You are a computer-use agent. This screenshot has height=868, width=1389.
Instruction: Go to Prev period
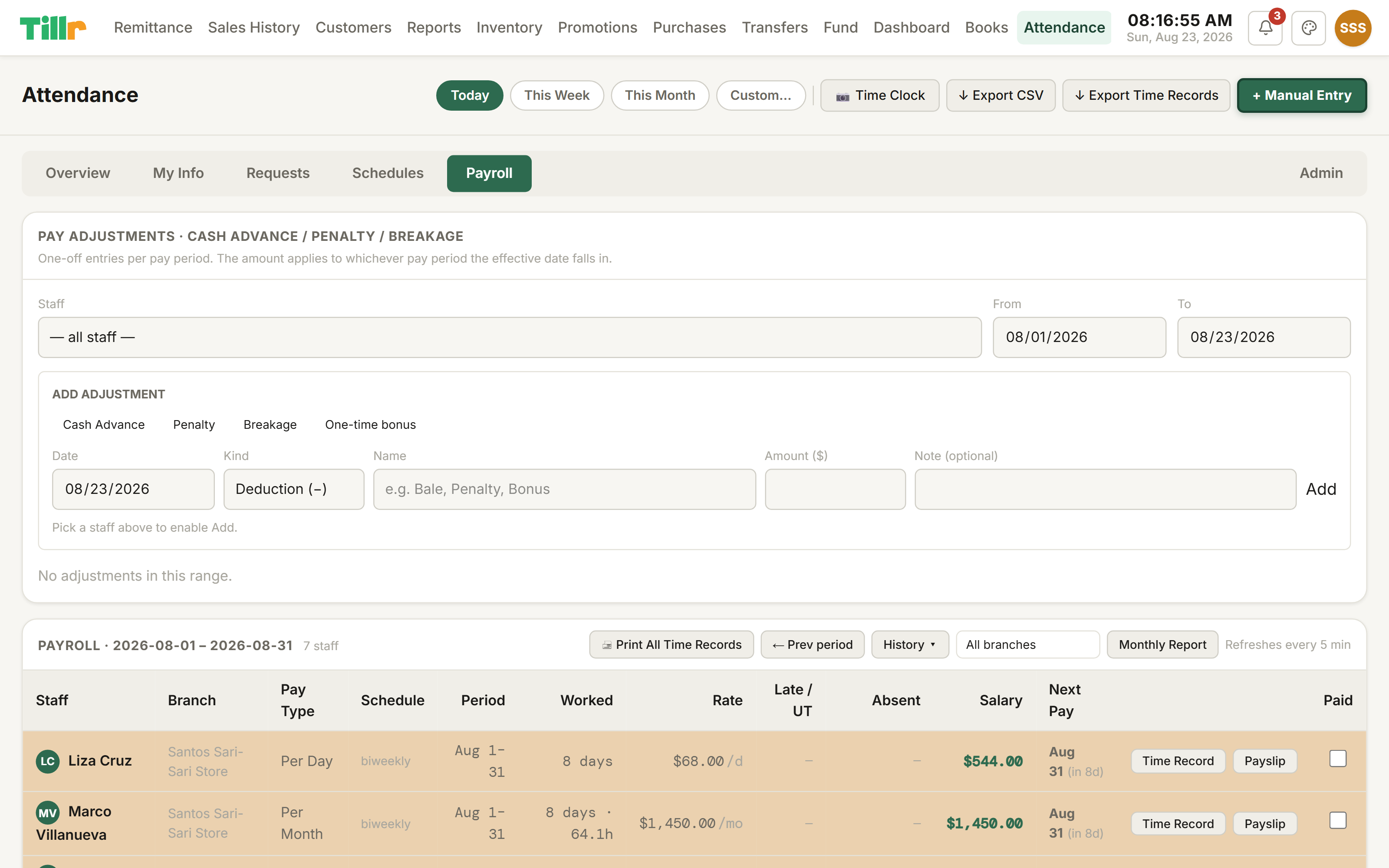(812, 644)
